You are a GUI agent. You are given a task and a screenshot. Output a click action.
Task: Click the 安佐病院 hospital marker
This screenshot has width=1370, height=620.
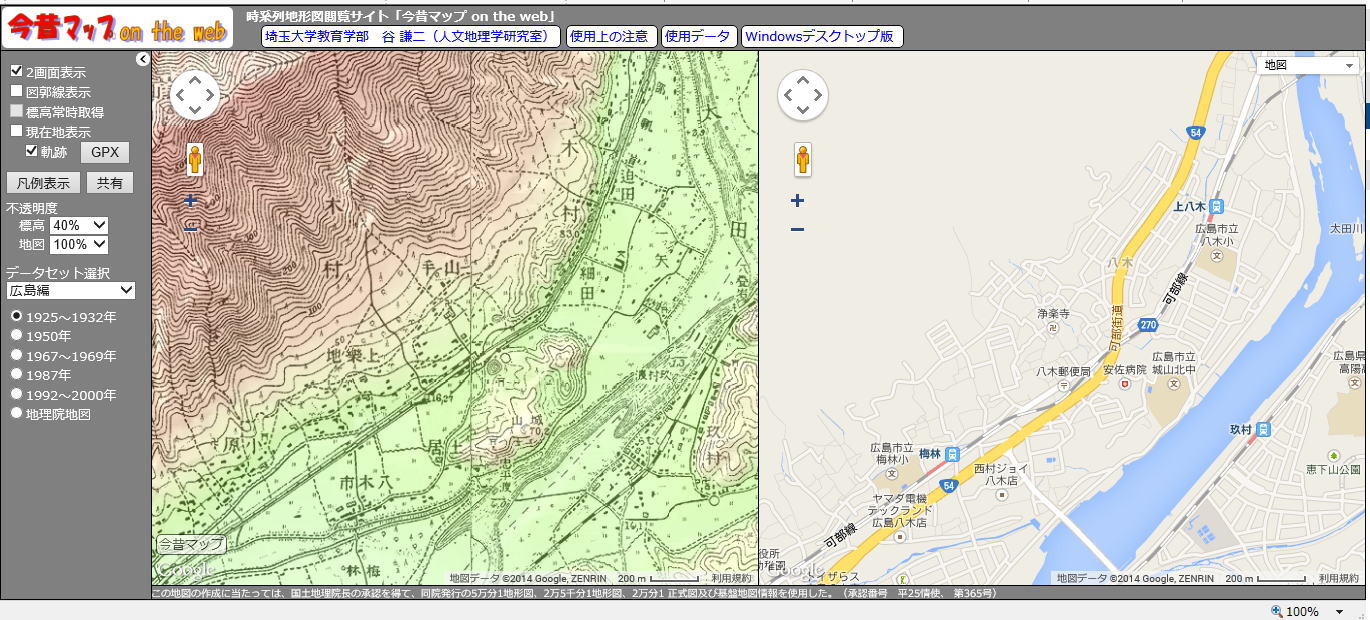(x=1124, y=384)
